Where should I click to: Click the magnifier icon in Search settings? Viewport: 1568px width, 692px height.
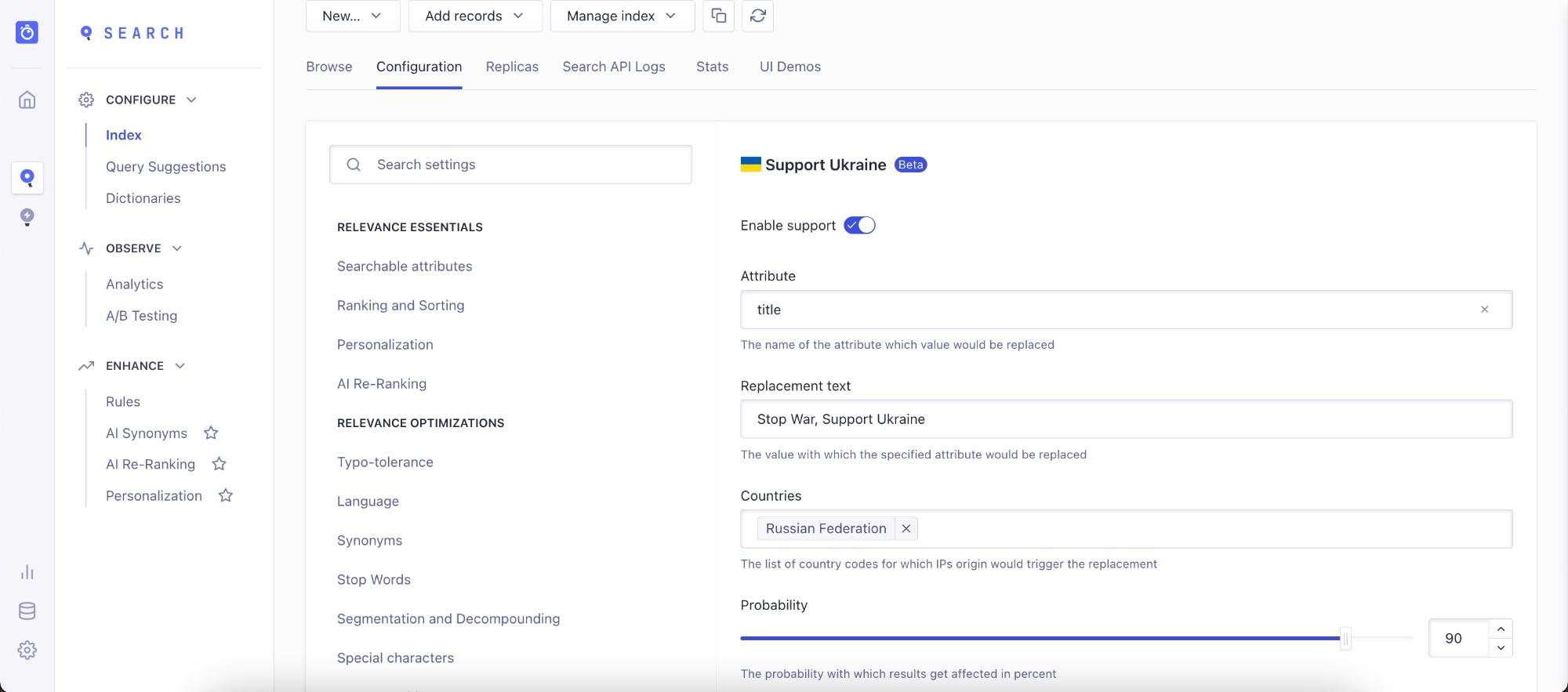(x=354, y=165)
